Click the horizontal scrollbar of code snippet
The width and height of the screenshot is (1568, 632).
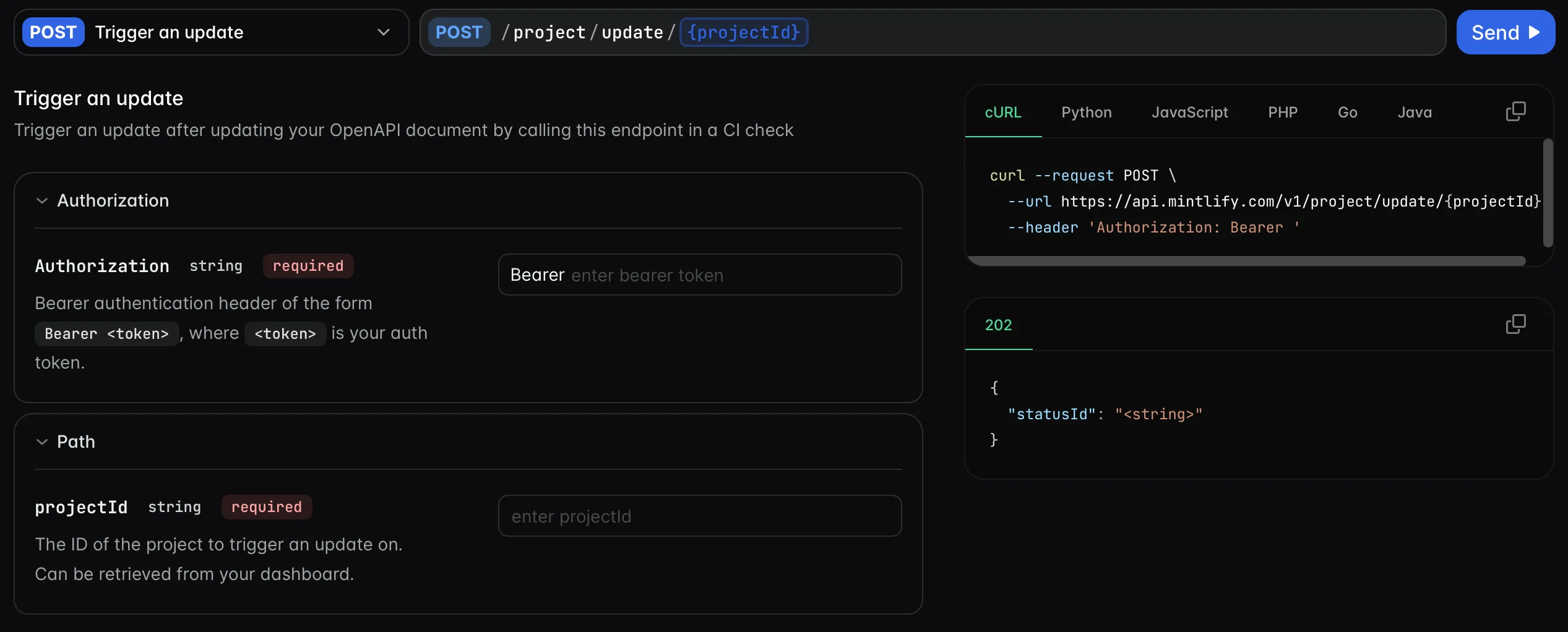1246,261
